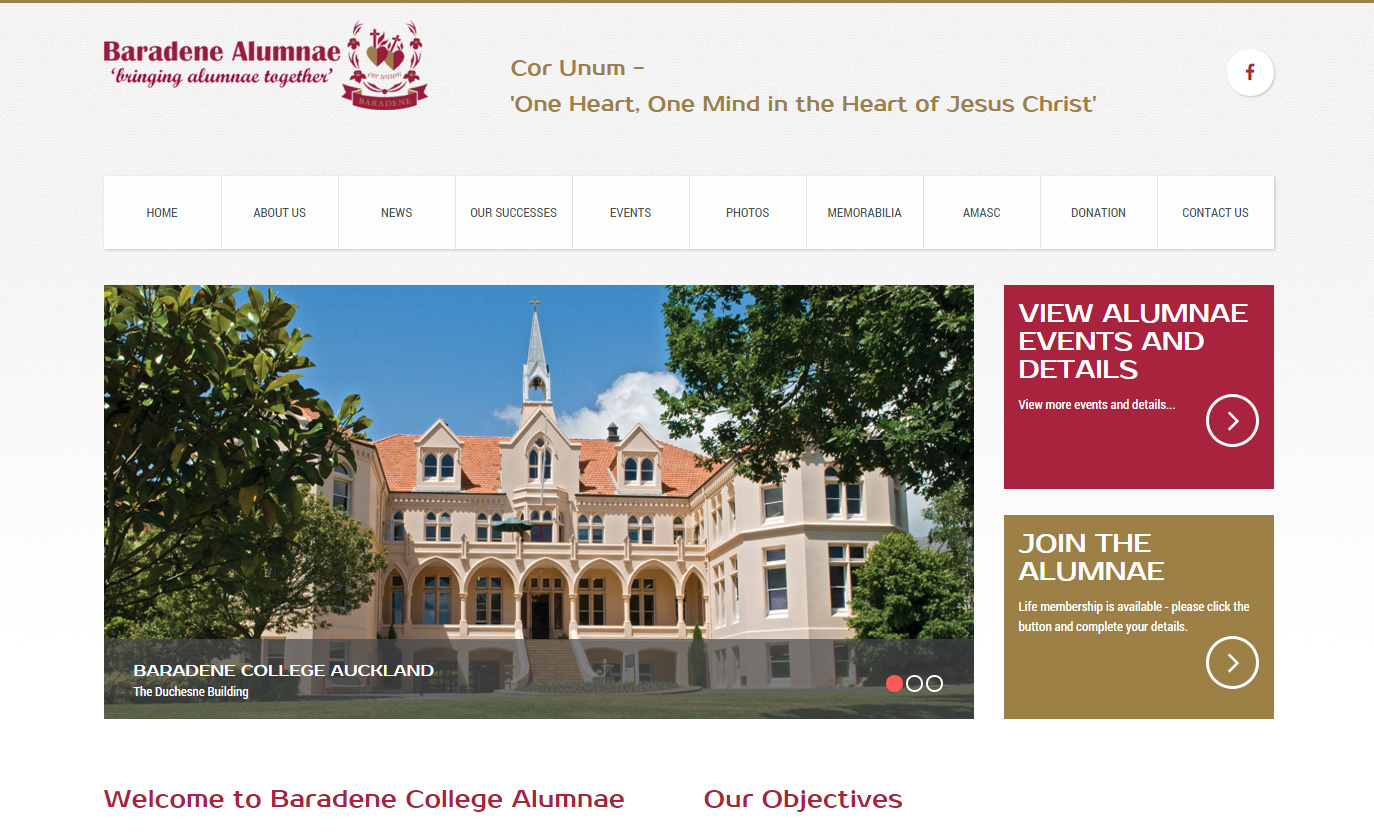This screenshot has height=838, width=1374.
Task: Select the second slideshow dot
Action: pos(914,684)
